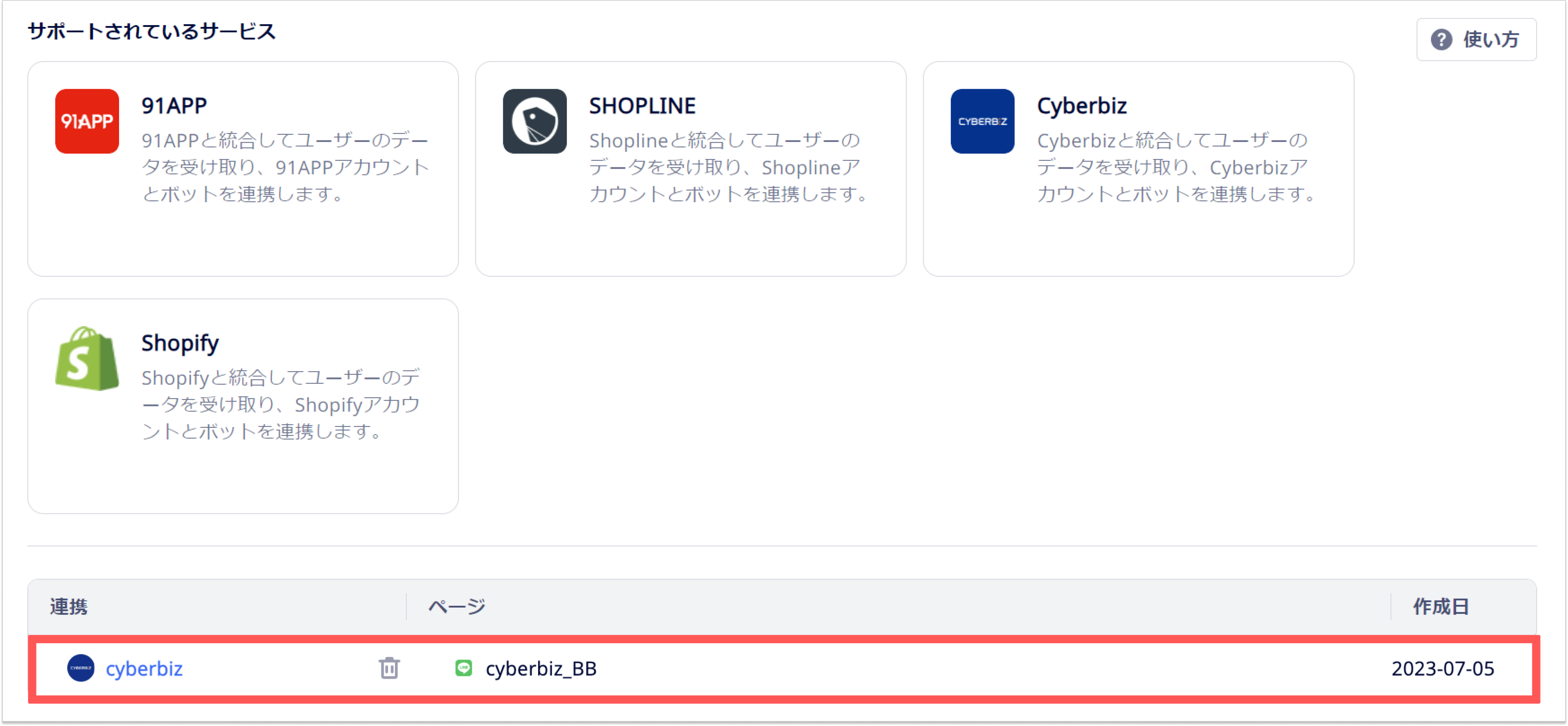Click the Cyberbiz blue logo icon

(982, 121)
